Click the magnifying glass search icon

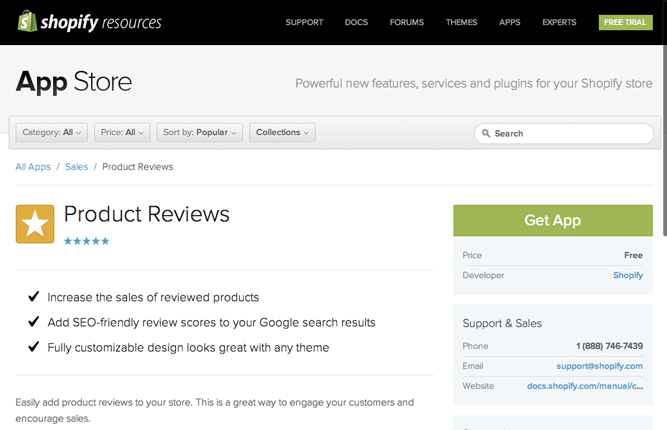pos(486,133)
